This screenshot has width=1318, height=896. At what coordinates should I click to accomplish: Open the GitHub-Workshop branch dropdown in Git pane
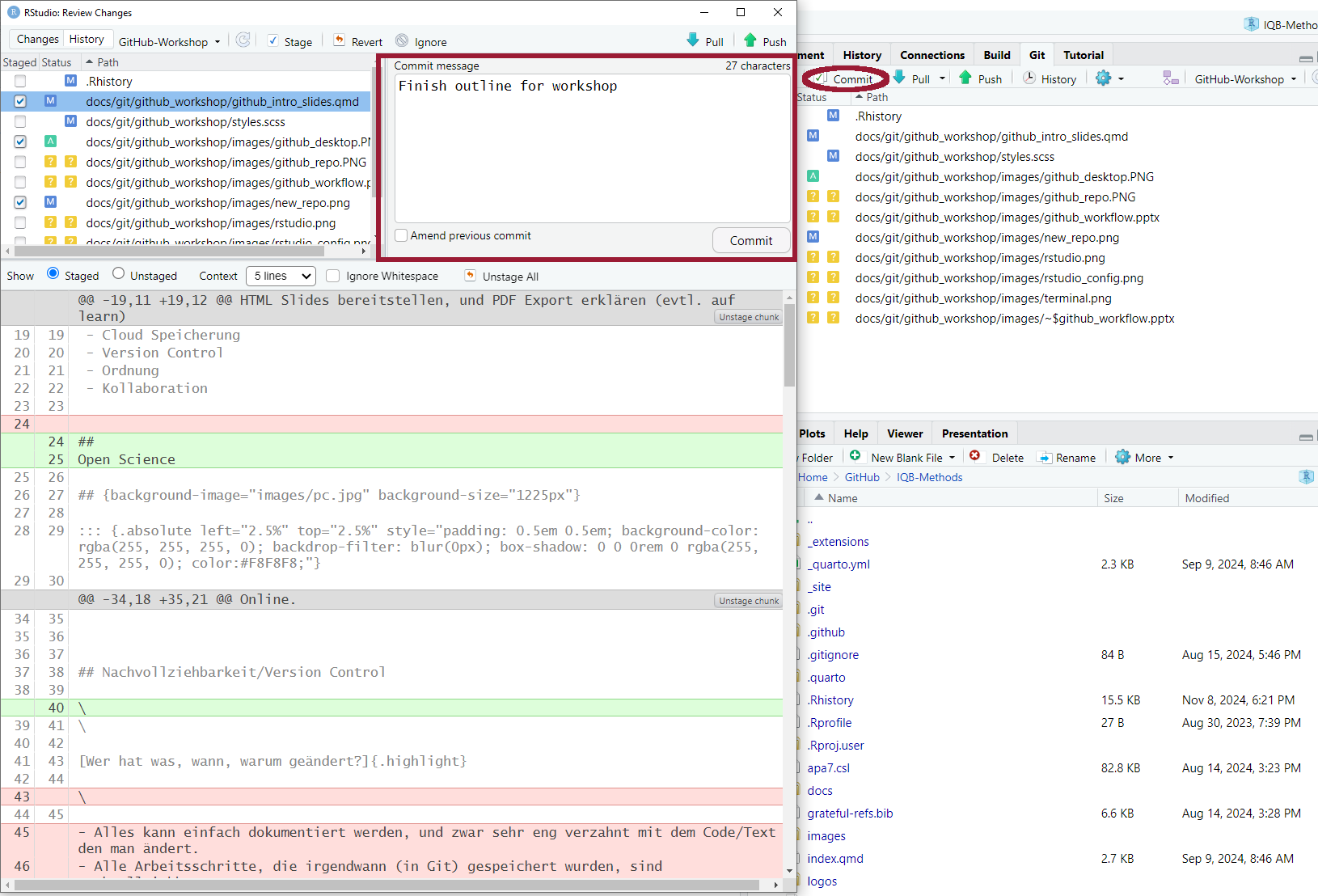(x=1245, y=79)
